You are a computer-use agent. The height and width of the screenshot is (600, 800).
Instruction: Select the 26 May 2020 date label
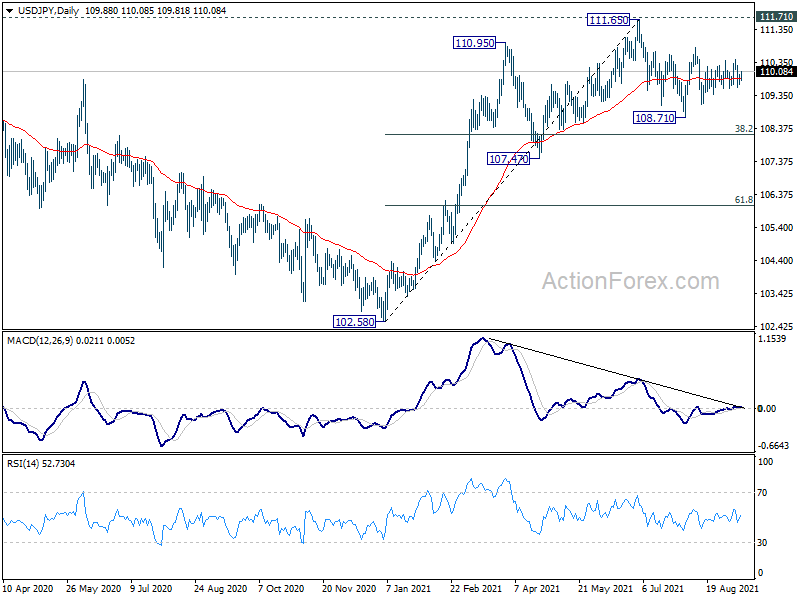pos(94,589)
